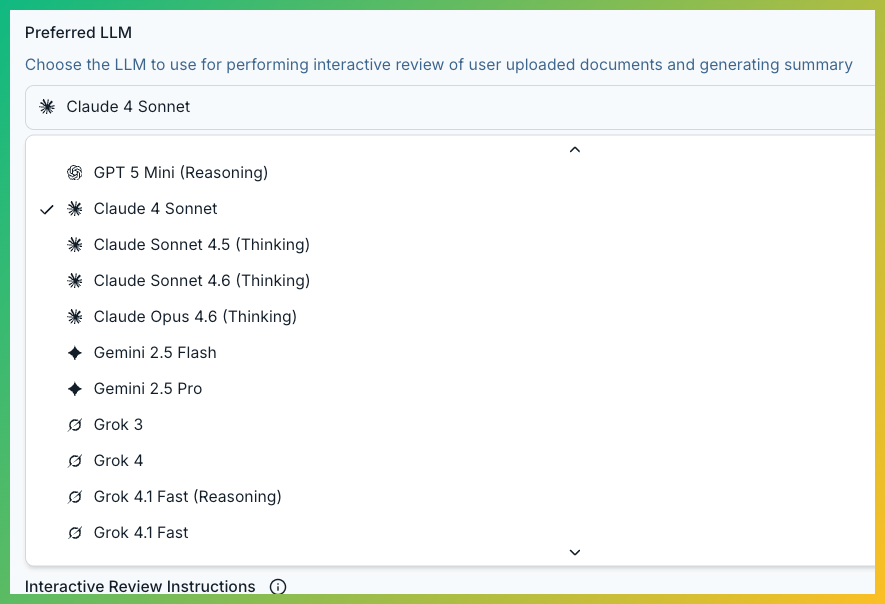885x604 pixels.
Task: Click the Claude icon beside Claude Opus 4.6
Action: pyautogui.click(x=74, y=317)
